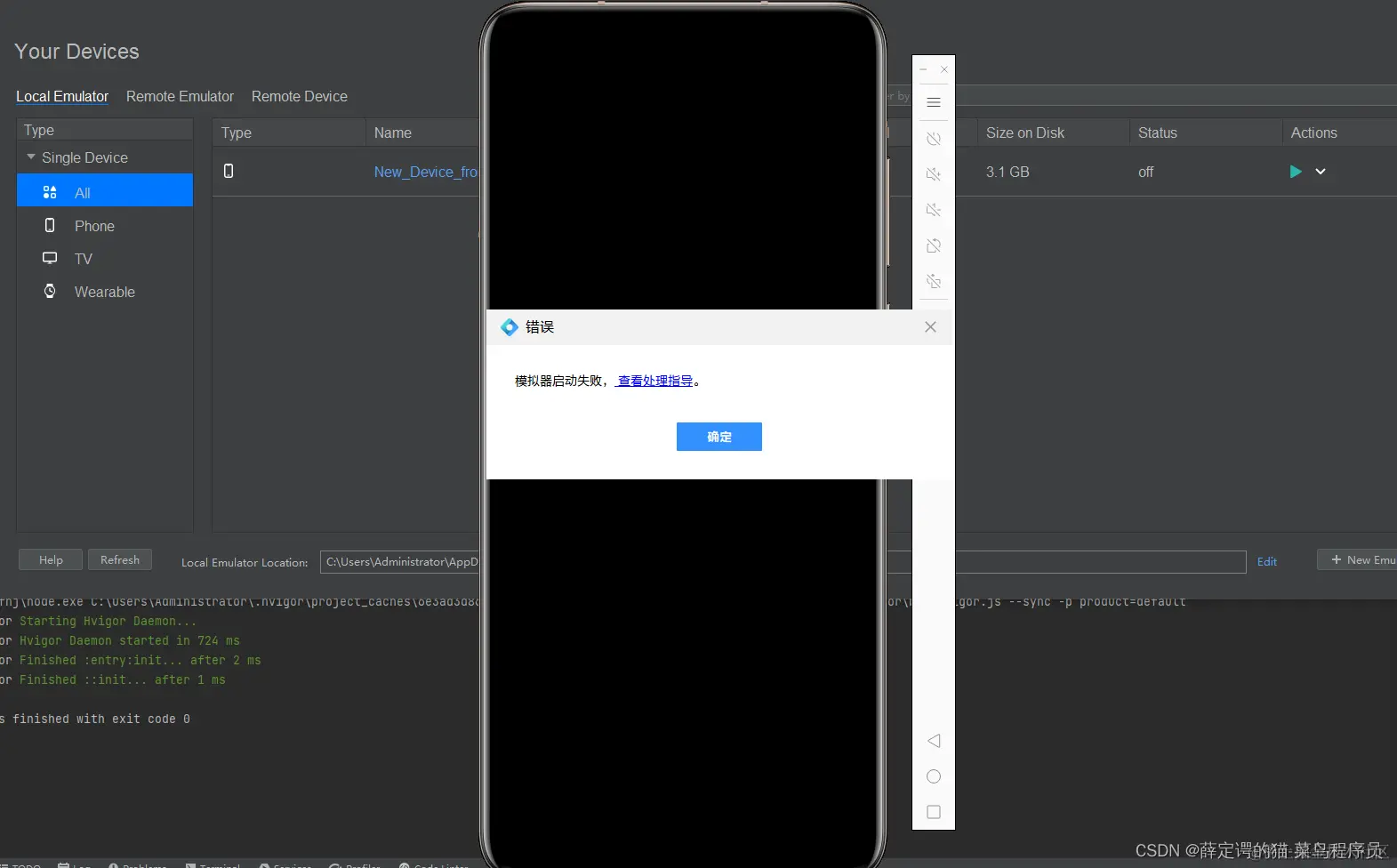Collapse the Single Device tree group
1397x868 pixels.
pos(31,157)
